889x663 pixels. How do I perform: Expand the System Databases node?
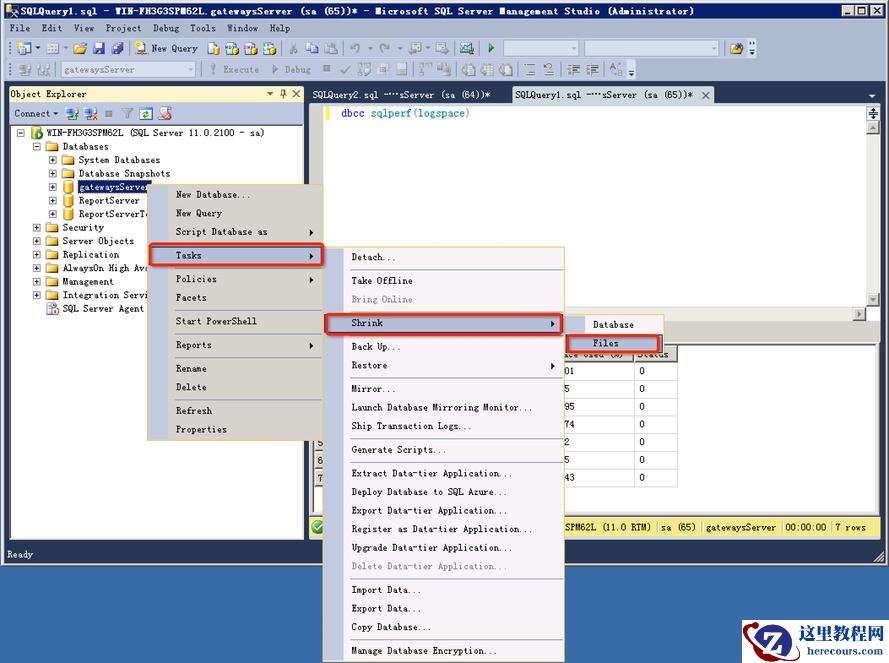coord(53,160)
